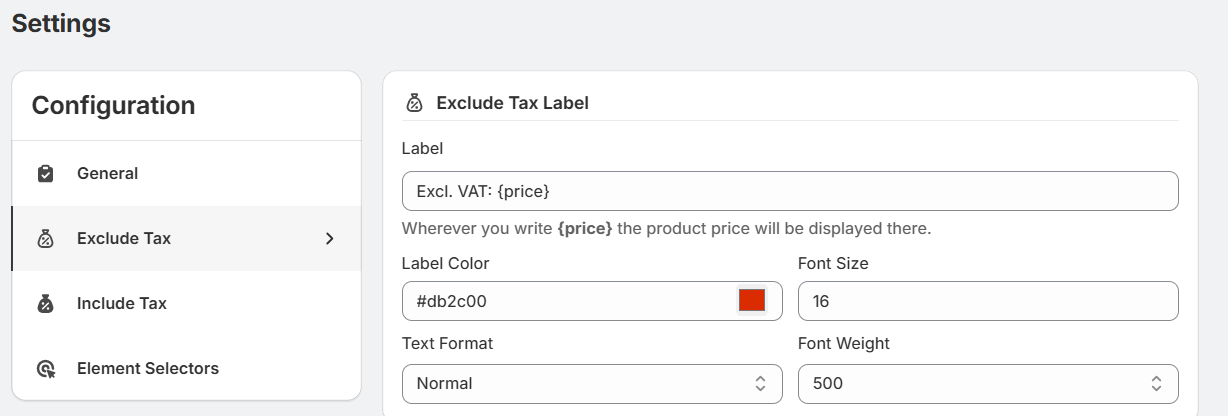The width and height of the screenshot is (1228, 416).
Task: Click the Exclude Tax Label section title
Action: click(512, 103)
